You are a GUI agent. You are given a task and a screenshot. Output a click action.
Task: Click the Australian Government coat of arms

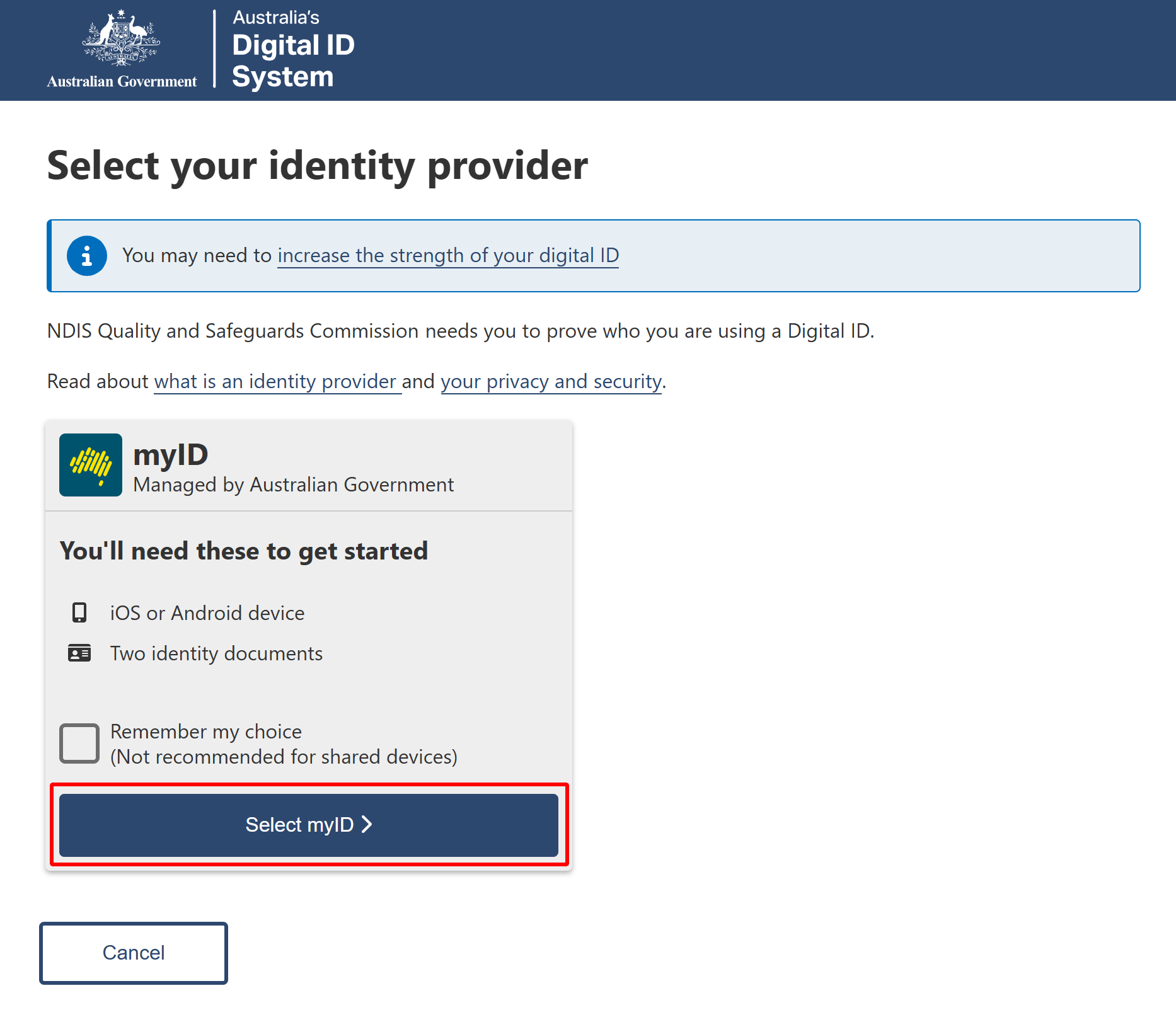[x=121, y=38]
